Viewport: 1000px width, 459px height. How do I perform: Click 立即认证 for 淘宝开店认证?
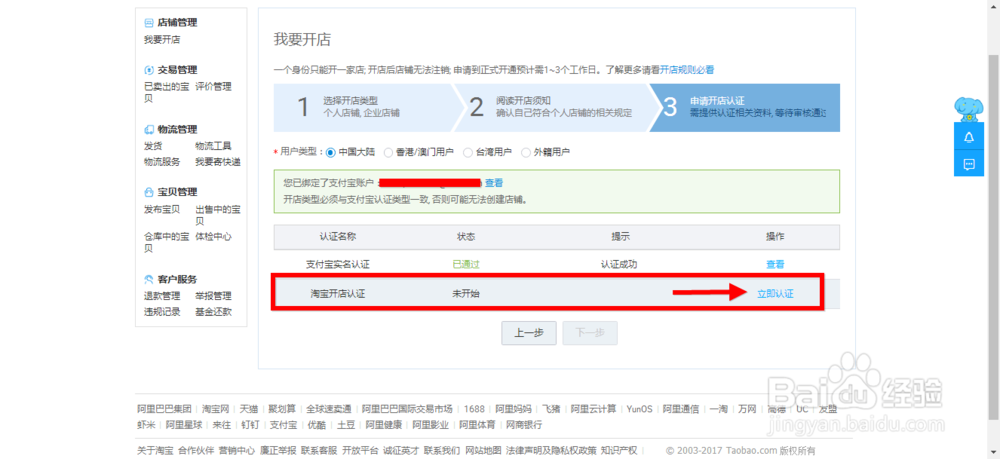pyautogui.click(x=775, y=294)
